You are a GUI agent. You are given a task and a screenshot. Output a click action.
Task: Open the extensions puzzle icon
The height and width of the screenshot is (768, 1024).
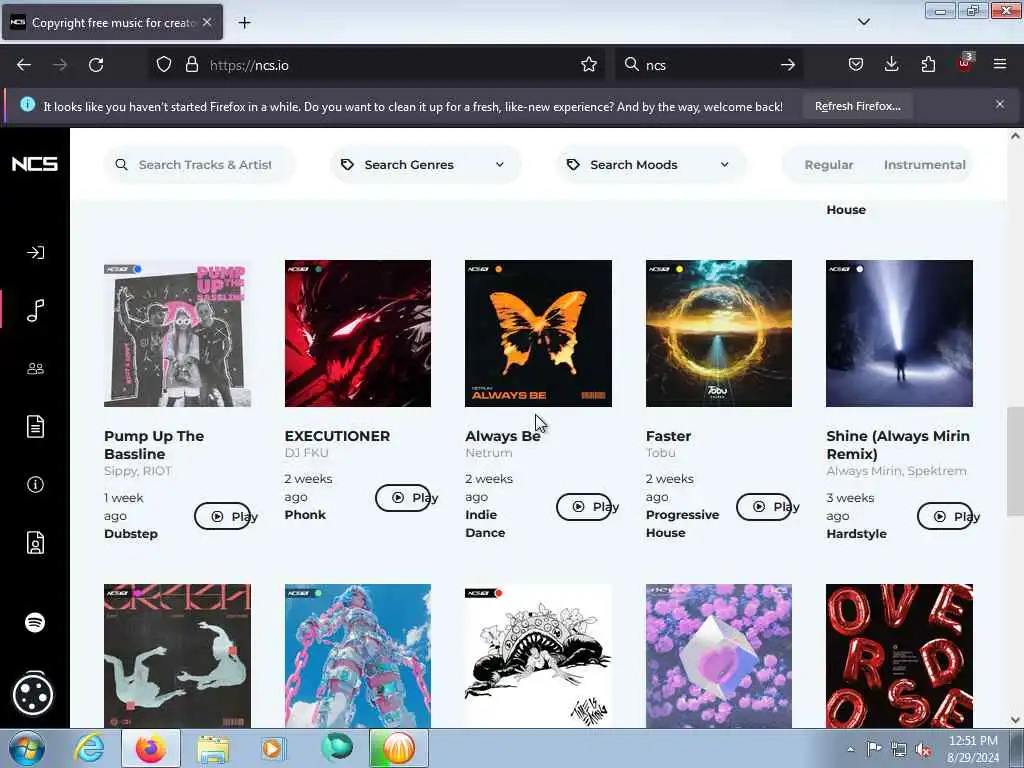[928, 65]
